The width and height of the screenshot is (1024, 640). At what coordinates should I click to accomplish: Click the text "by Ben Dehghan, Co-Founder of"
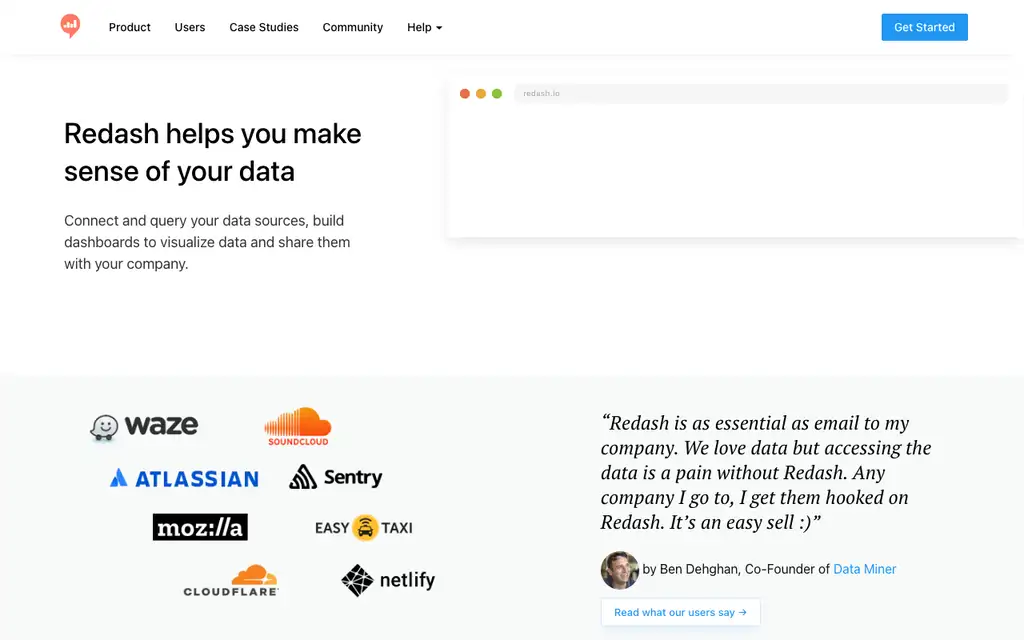click(737, 569)
